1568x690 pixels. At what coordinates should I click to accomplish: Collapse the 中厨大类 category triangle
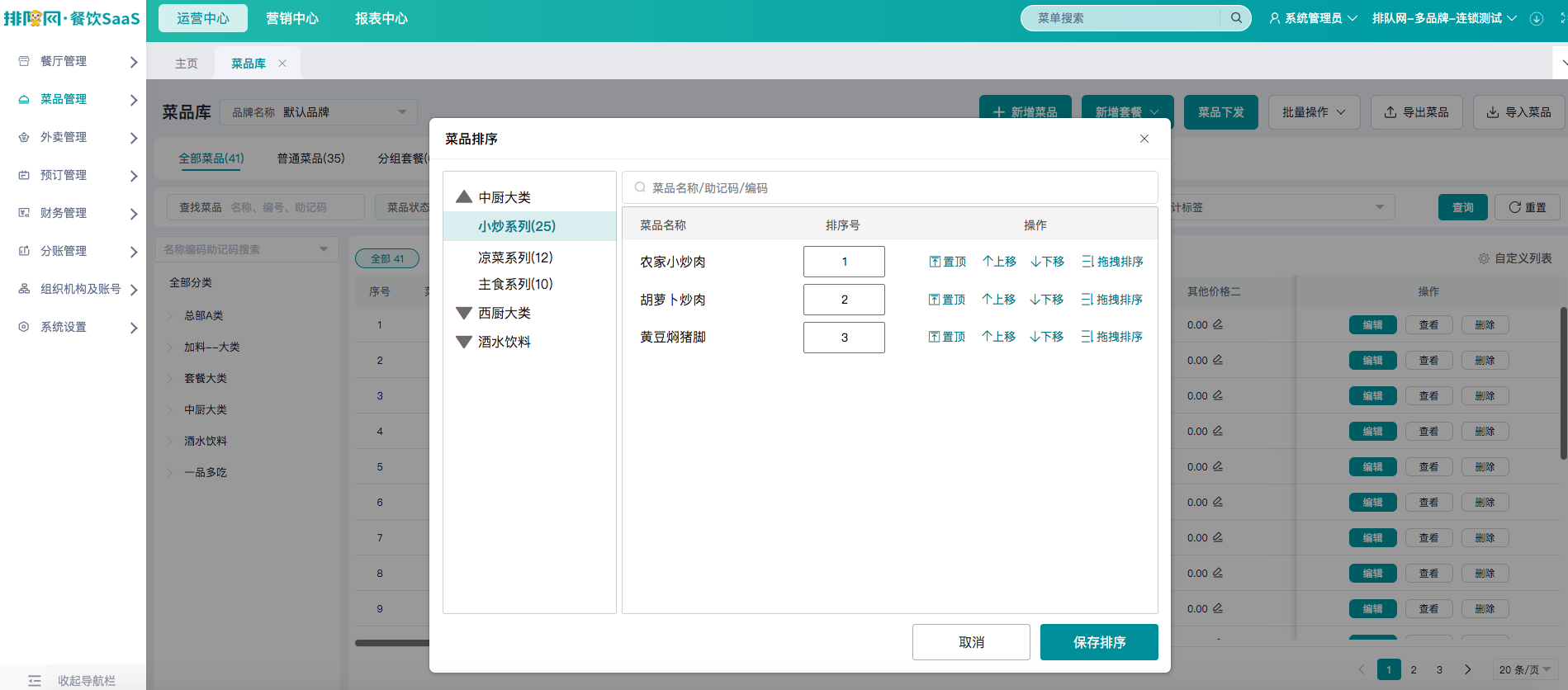tap(464, 196)
